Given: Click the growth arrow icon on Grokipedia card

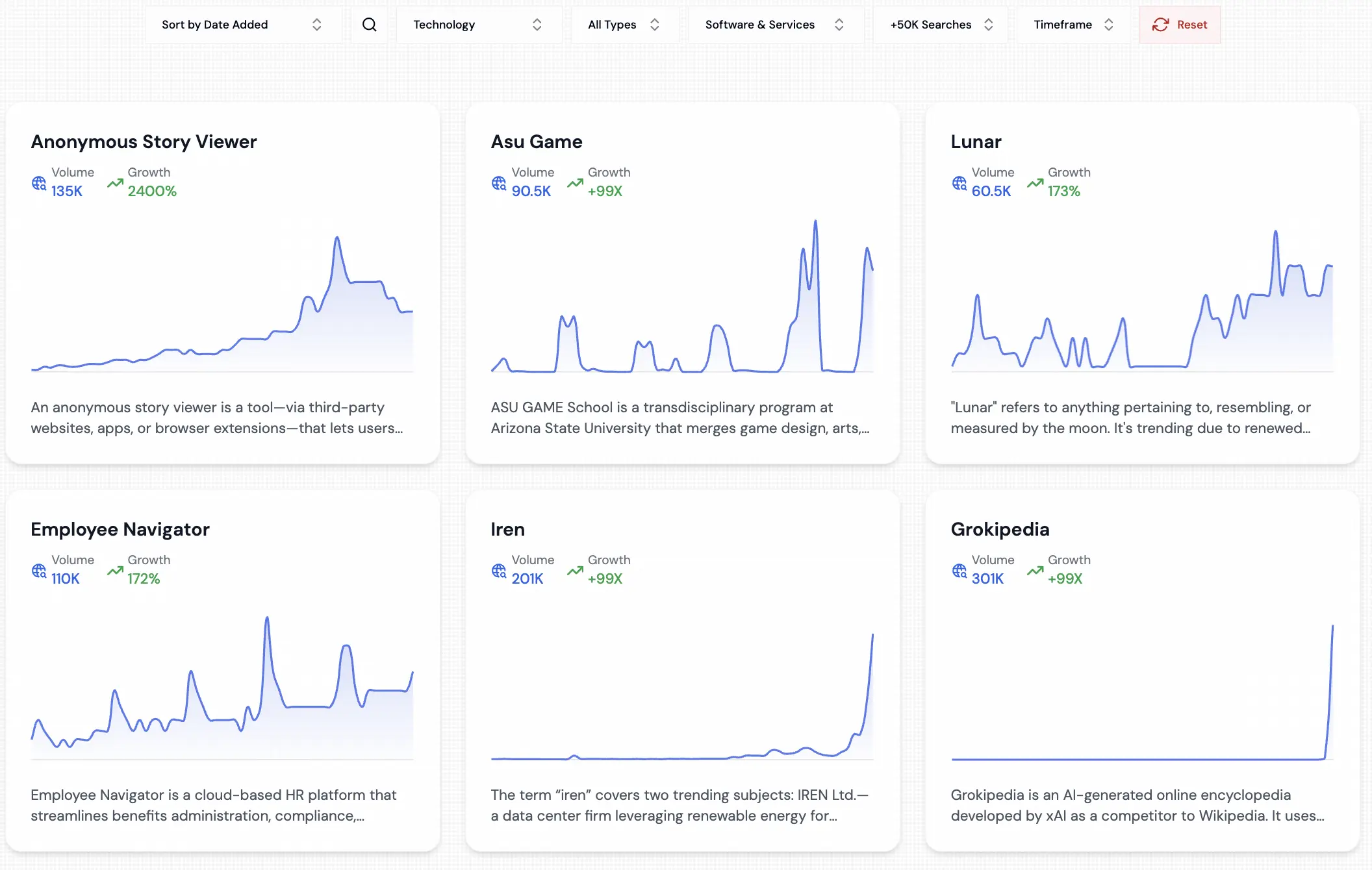Looking at the screenshot, I should (x=1034, y=571).
